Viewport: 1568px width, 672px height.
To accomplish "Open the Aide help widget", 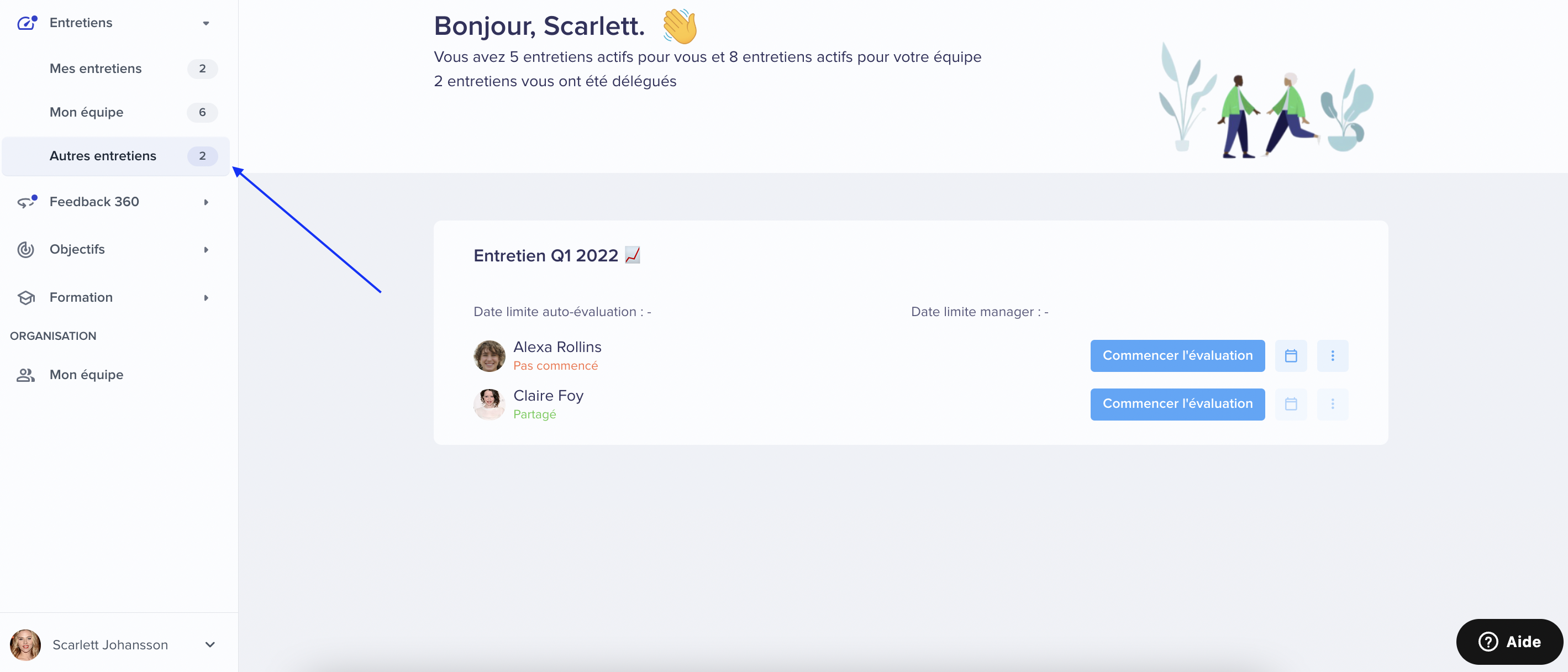I will [1509, 642].
